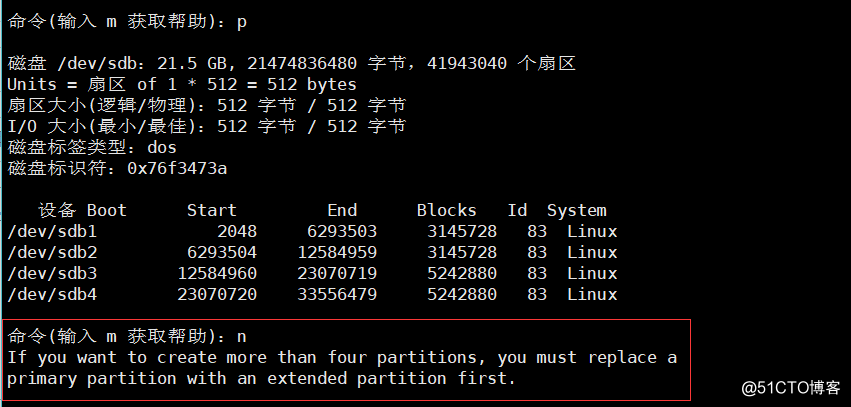Image resolution: width=851 pixels, height=407 pixels.
Task: Click the Start column header
Action: (211, 211)
